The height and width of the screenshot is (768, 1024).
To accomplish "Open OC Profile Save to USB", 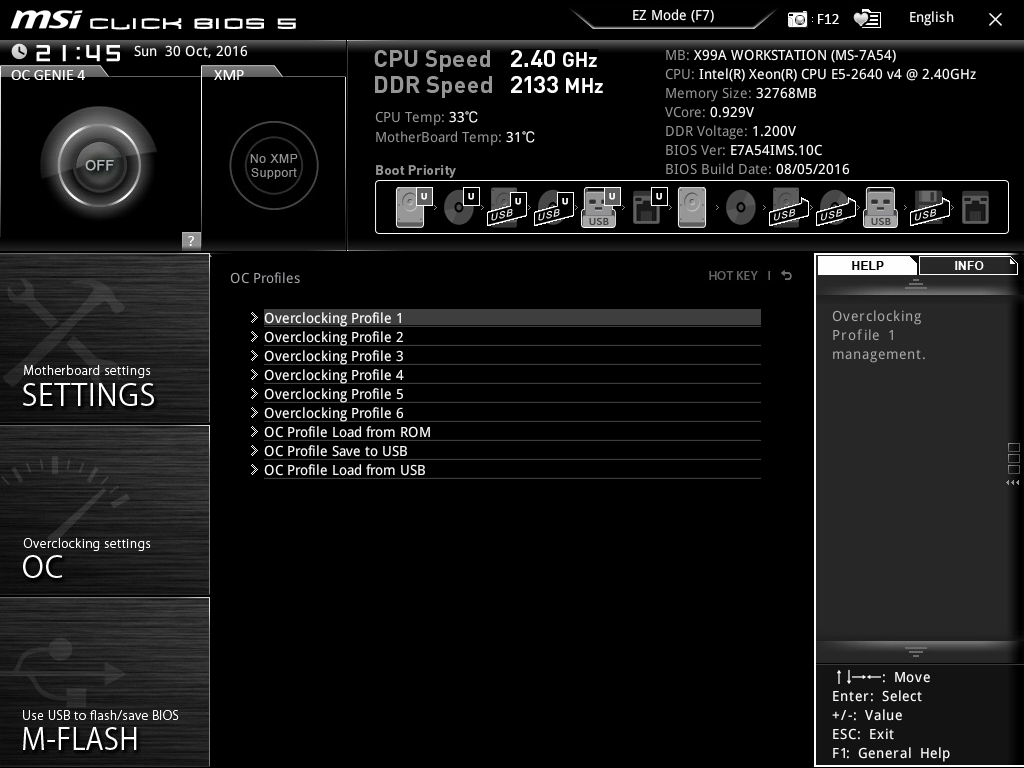I will tap(512, 451).
